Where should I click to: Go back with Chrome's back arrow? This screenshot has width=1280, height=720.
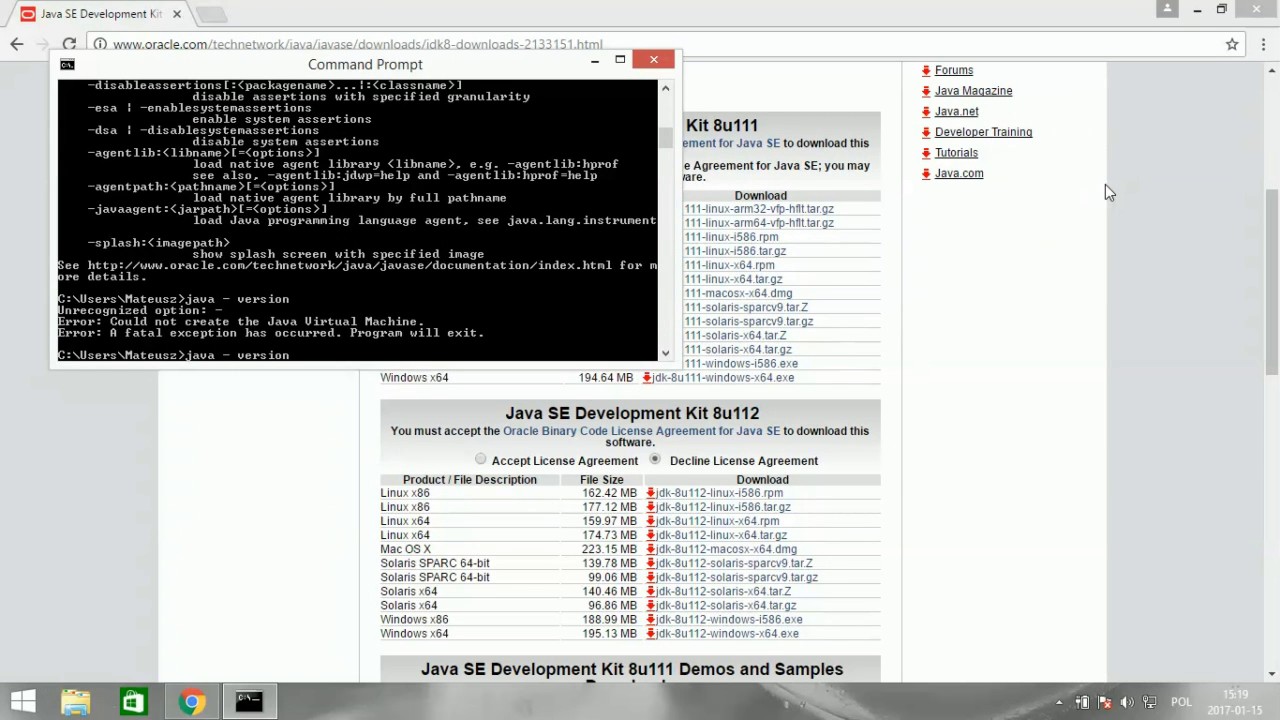point(16,44)
